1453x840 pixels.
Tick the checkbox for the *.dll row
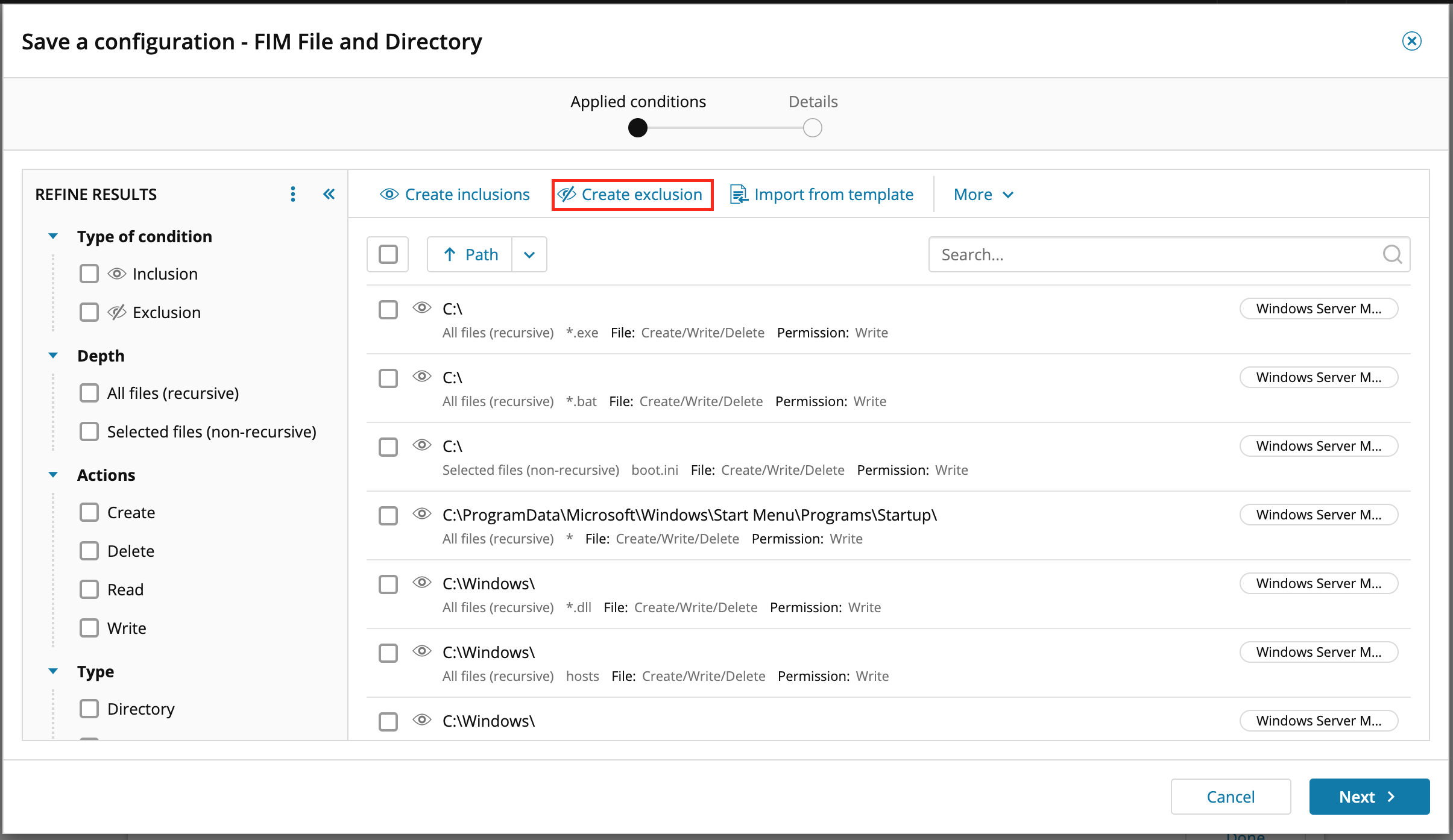tap(388, 584)
